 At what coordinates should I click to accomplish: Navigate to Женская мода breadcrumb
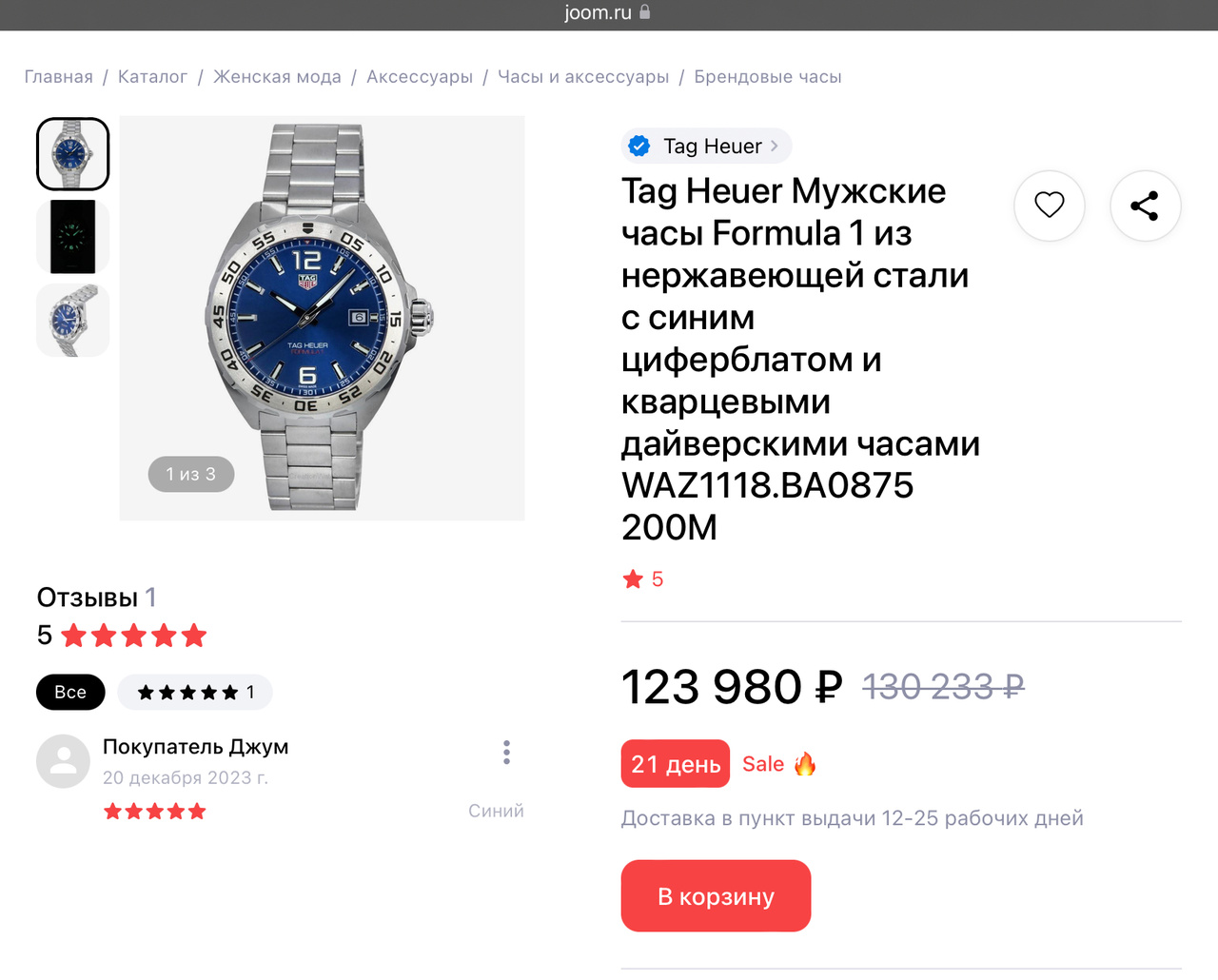click(x=277, y=77)
